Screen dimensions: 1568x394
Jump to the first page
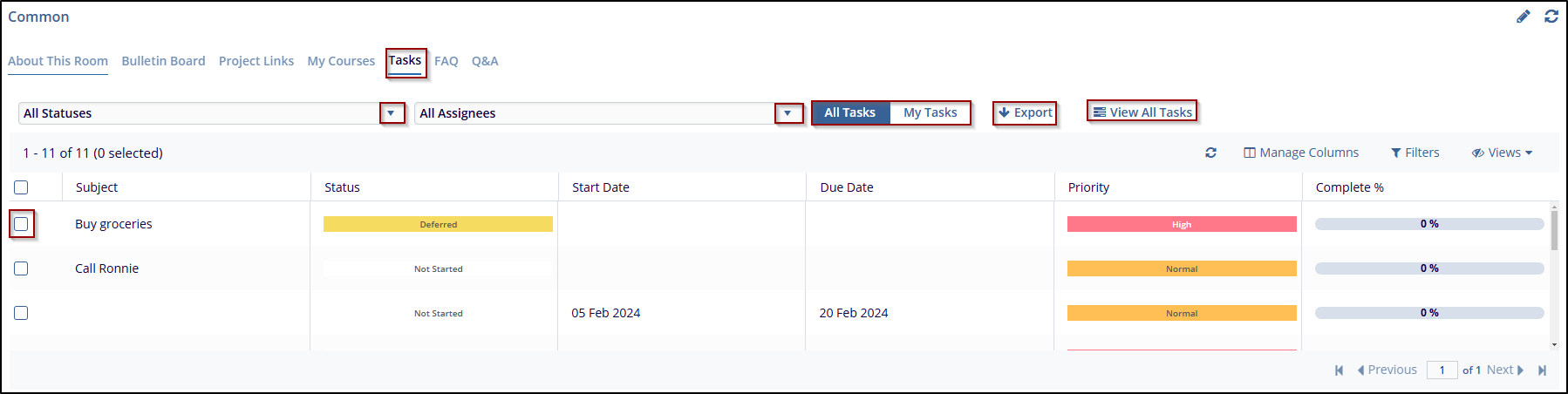point(1339,370)
